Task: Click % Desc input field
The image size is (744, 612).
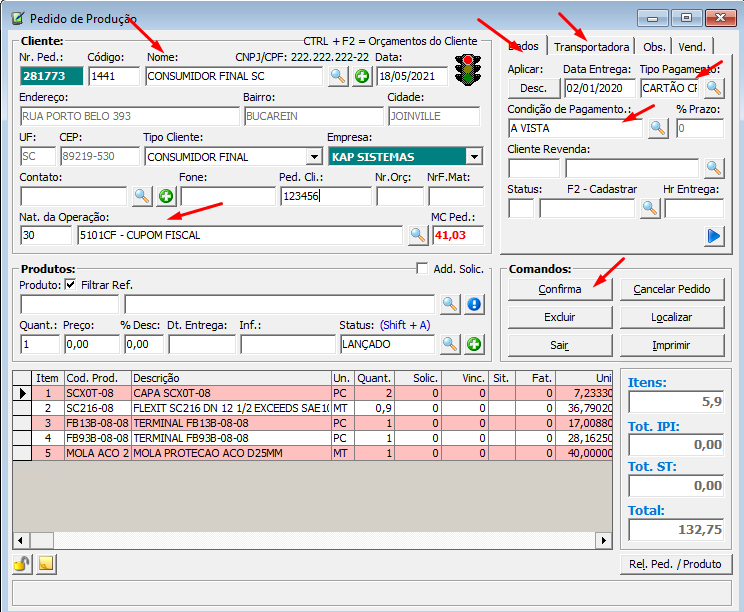Action: tap(144, 344)
